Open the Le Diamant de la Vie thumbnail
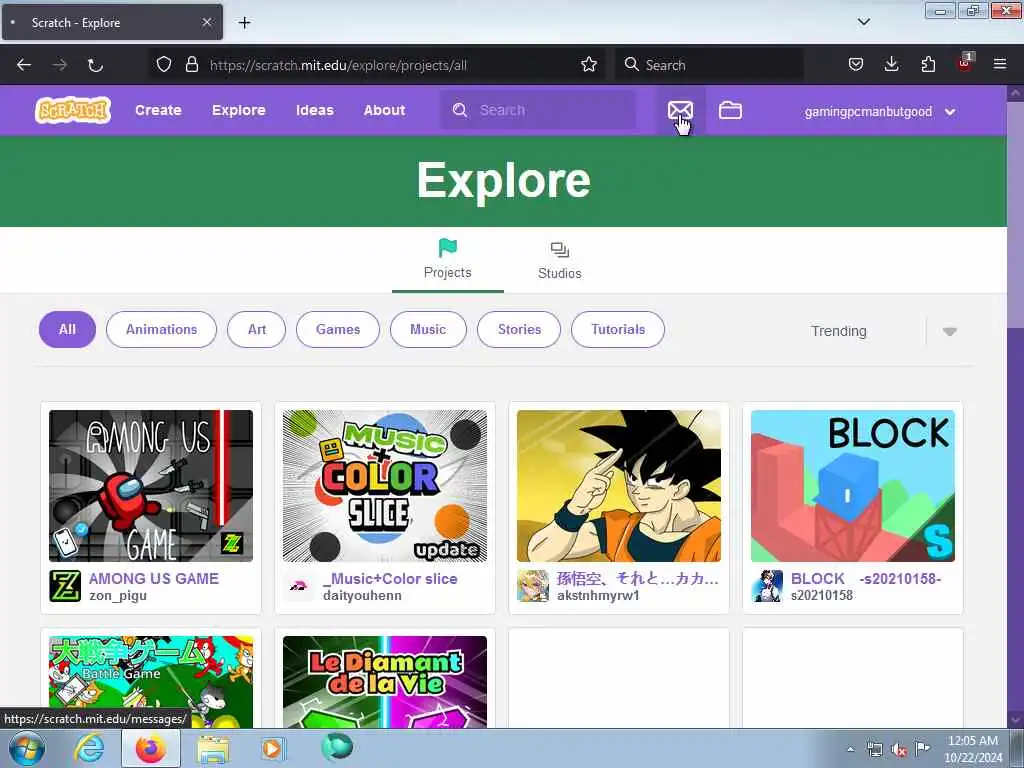Image resolution: width=1024 pixels, height=768 pixels. 385,682
